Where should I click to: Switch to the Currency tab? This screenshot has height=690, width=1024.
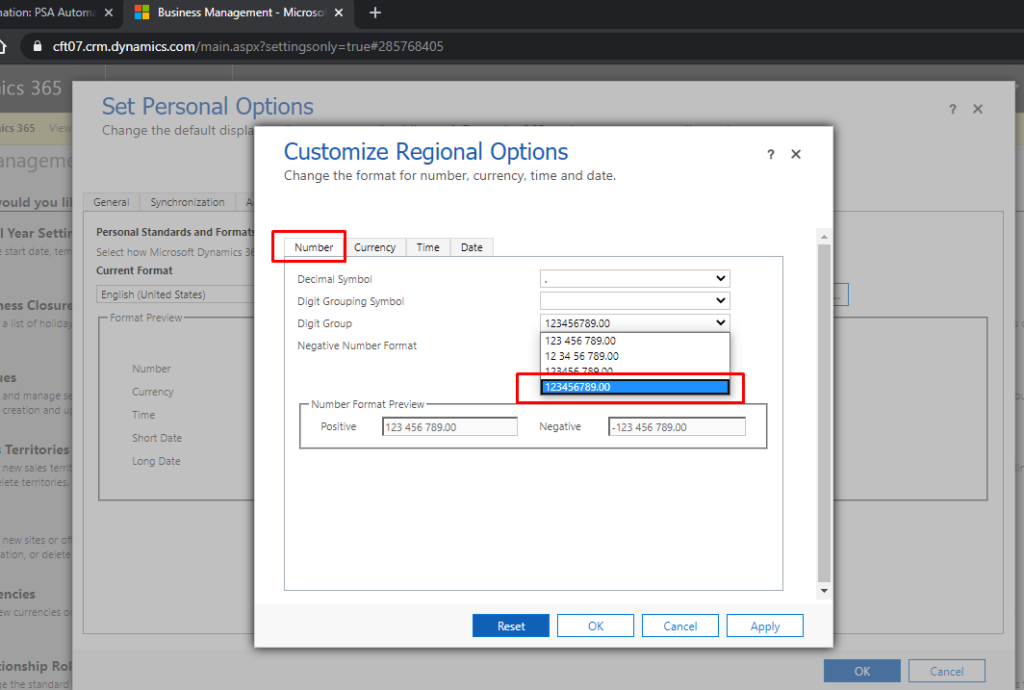coord(375,247)
